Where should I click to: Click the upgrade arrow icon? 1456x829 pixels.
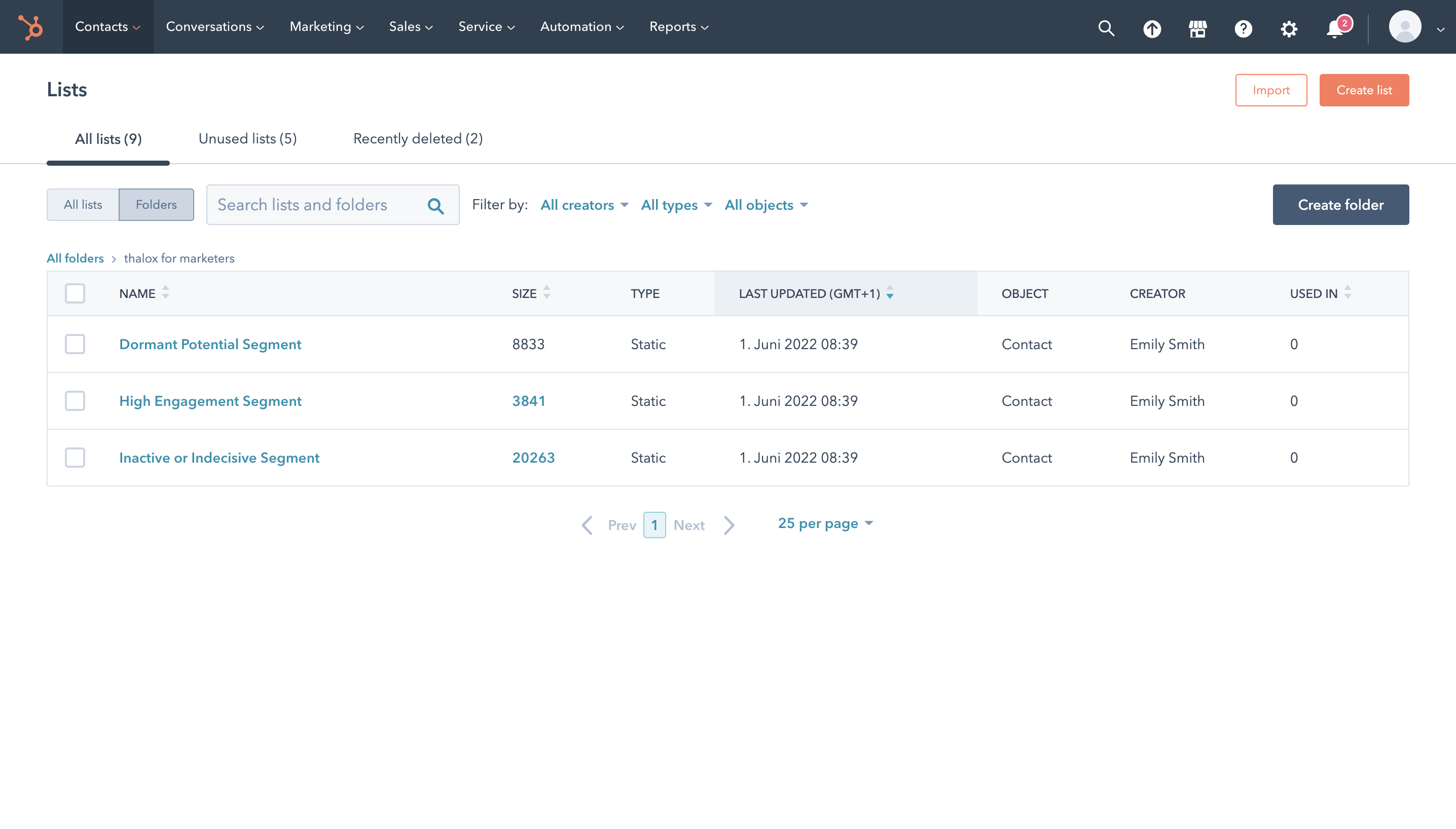[1152, 28]
